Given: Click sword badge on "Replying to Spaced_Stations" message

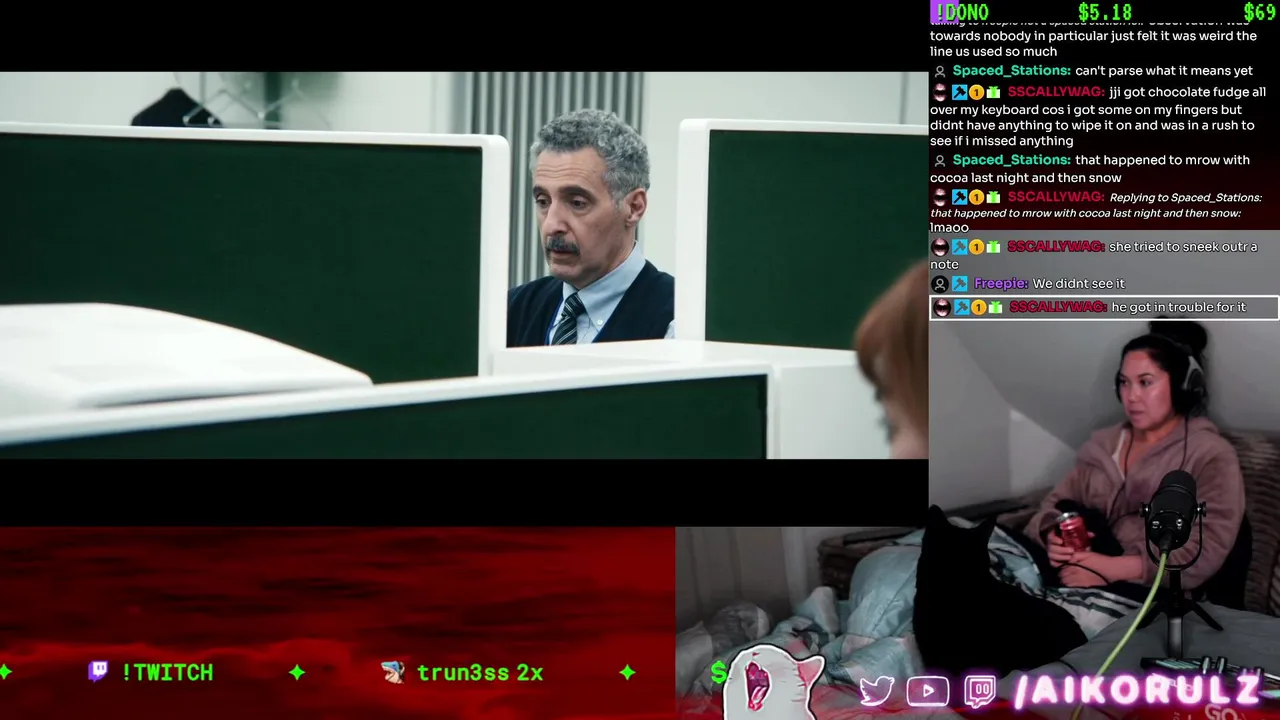Looking at the screenshot, I should tap(959, 197).
